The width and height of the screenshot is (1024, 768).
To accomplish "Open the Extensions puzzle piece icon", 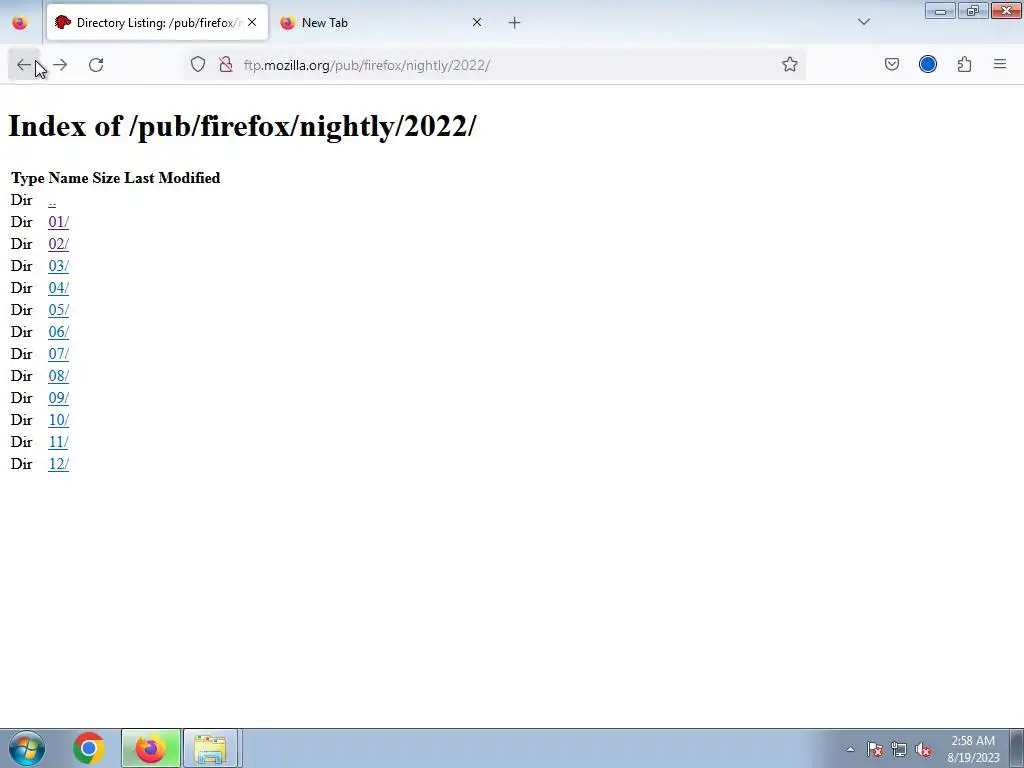I will [964, 65].
